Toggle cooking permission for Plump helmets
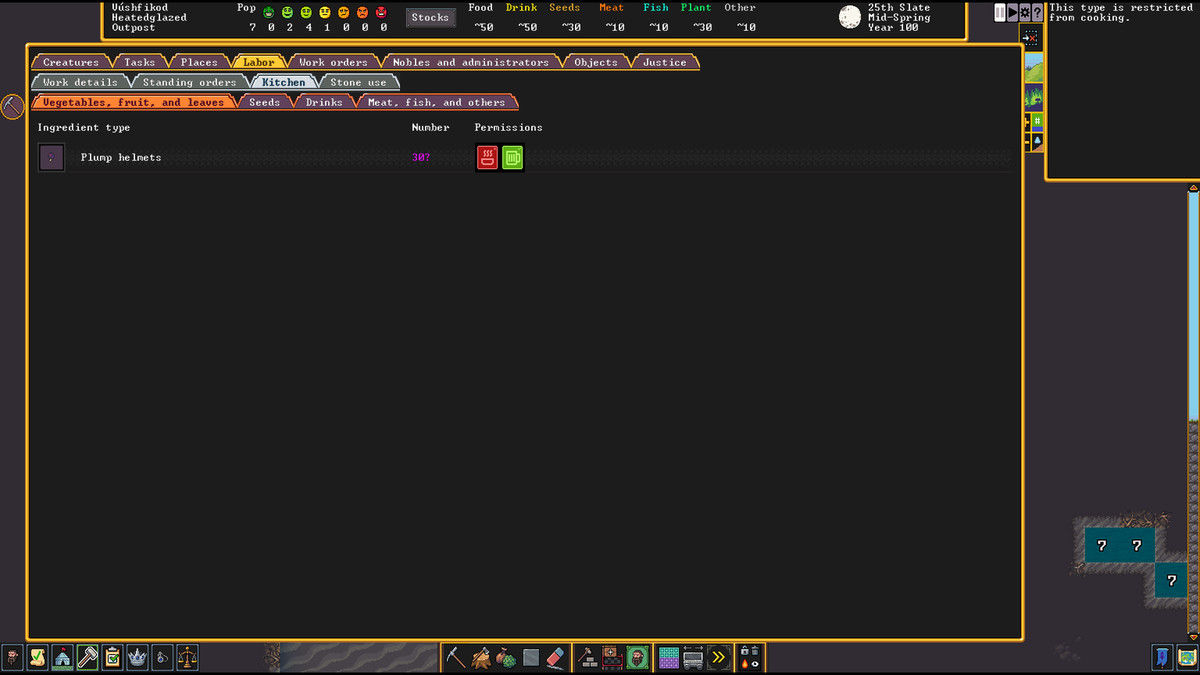 487,157
